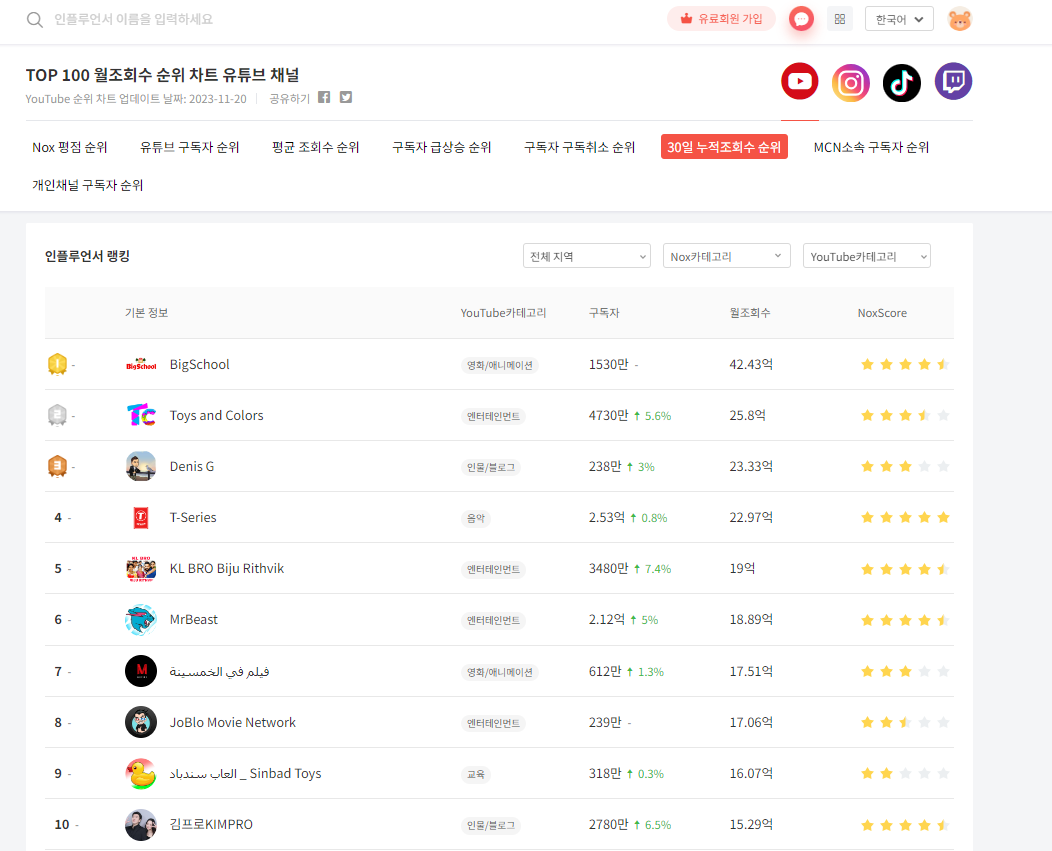
Task: Open the T-Series channel link
Action: pyautogui.click(x=193, y=517)
